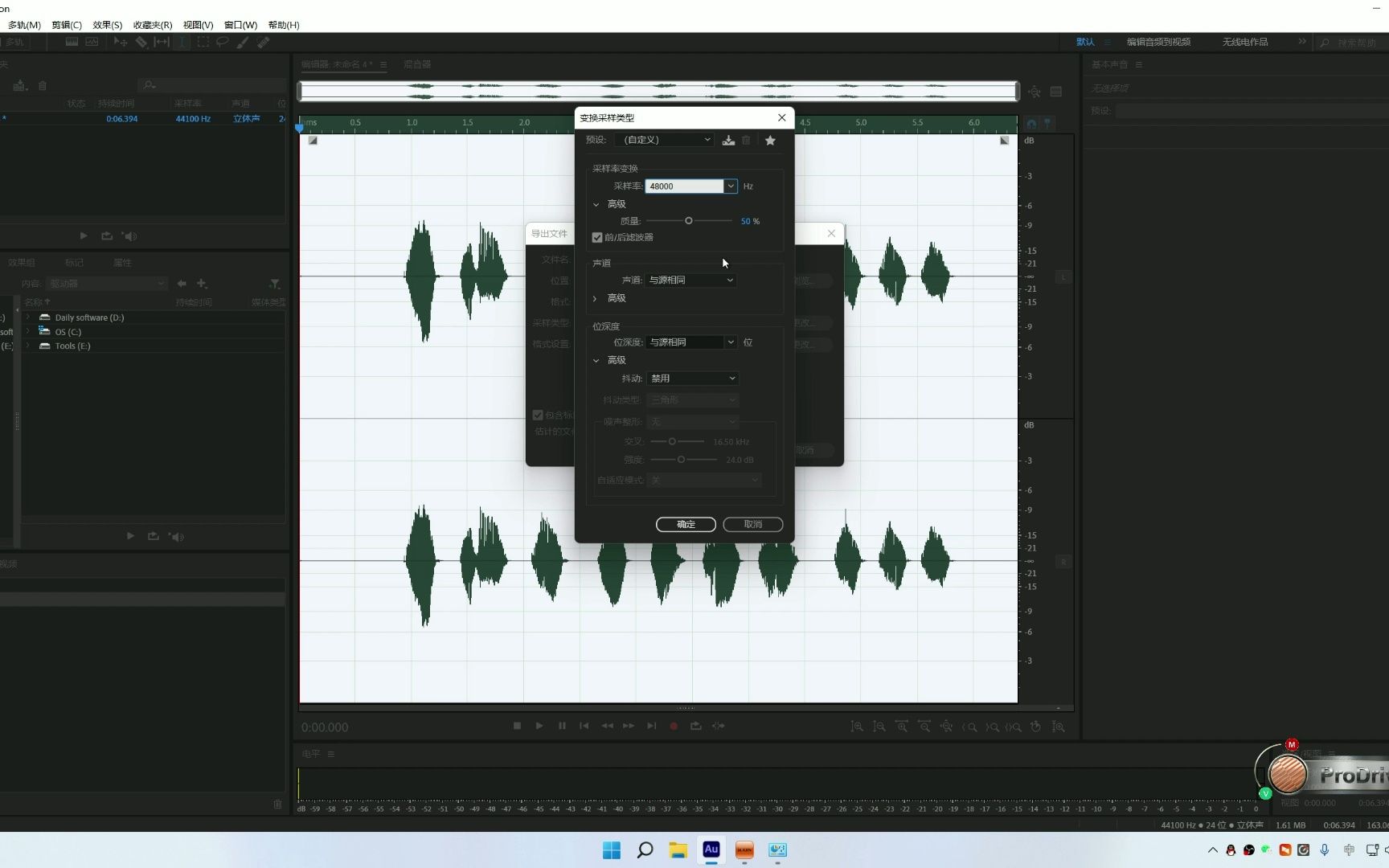This screenshot has width=1389, height=868.
Task: Switch to 默认 workspace
Action: pyautogui.click(x=1085, y=42)
